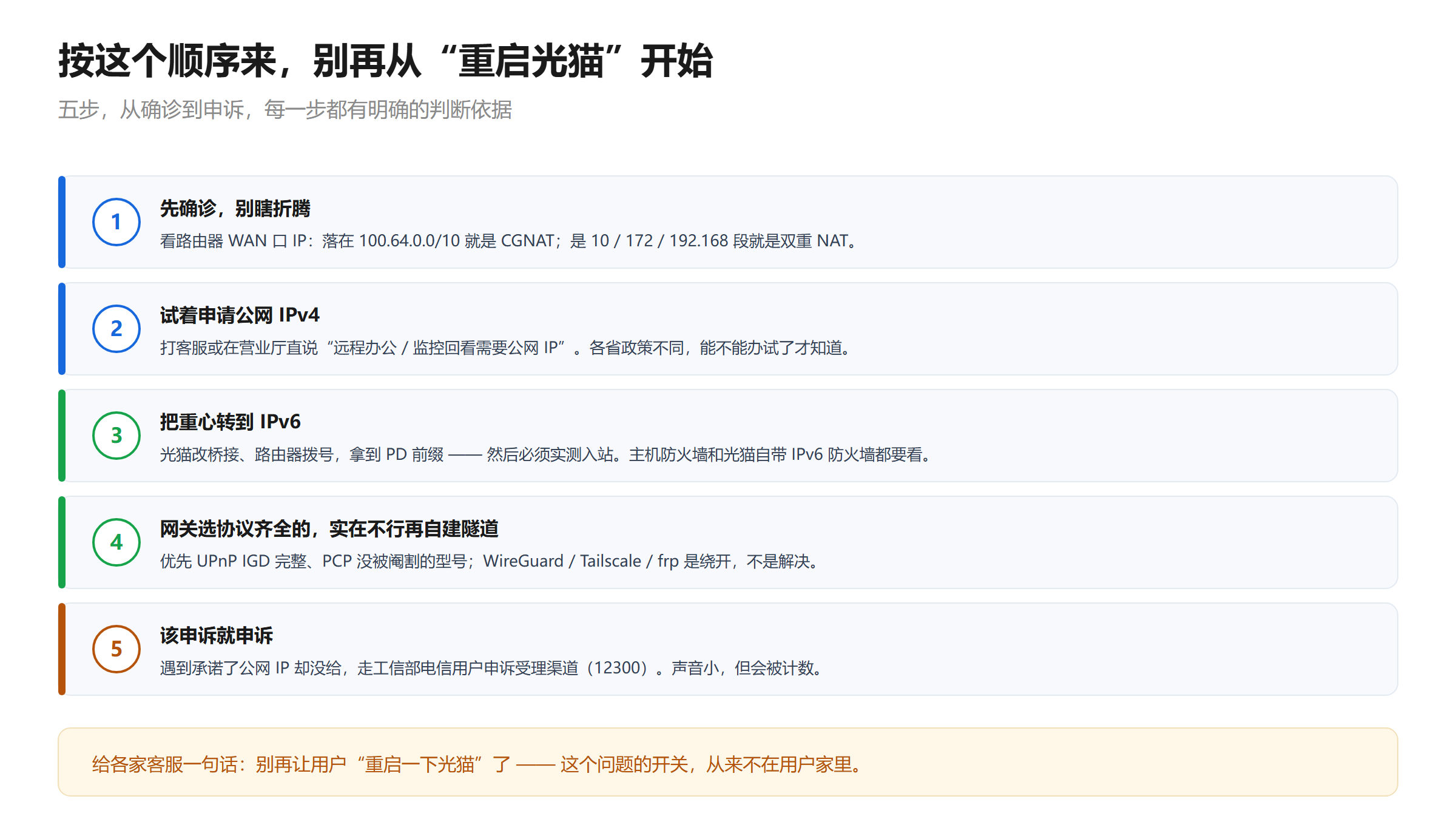Screen dimensions: 1456x819
Task: Click the step 1 circled number icon
Action: click(116, 222)
